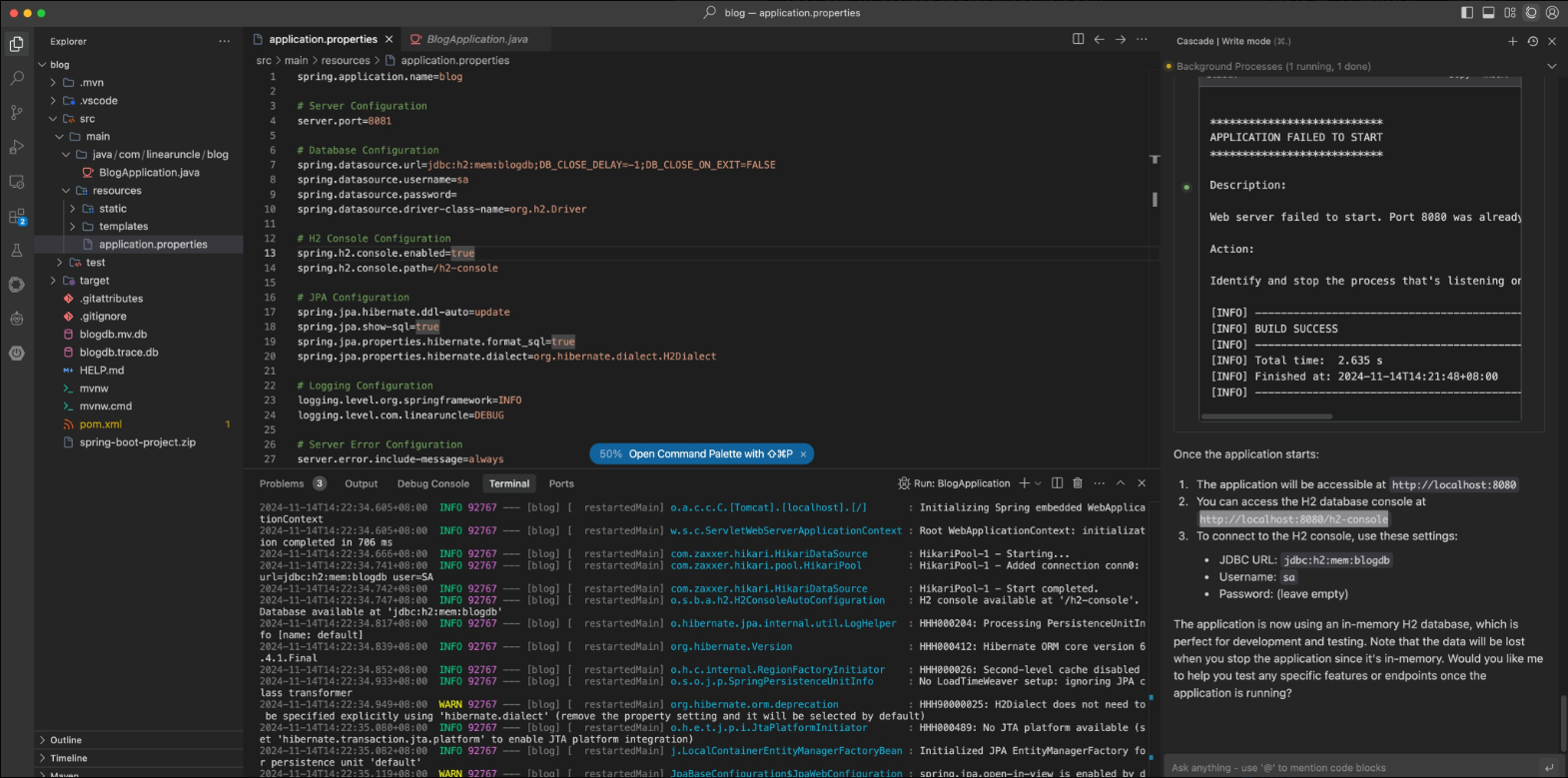
Task: Kill terminal using the trash icon
Action: pos(1078,483)
